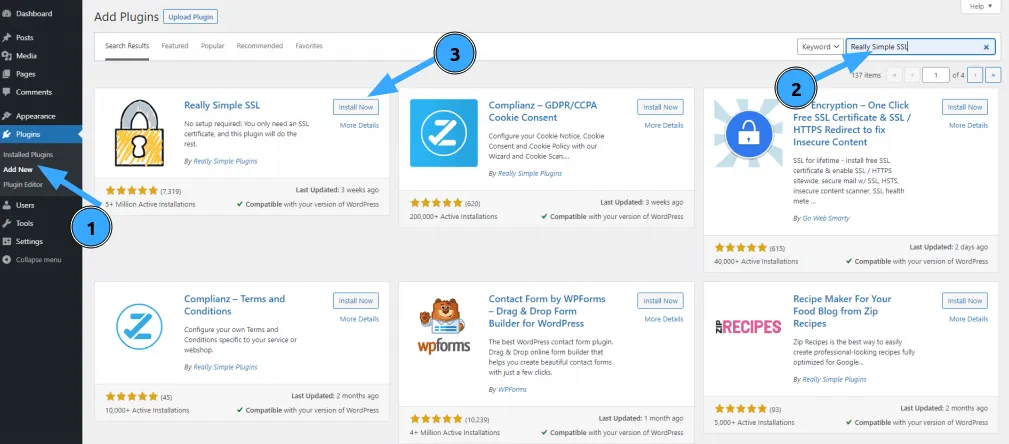Image resolution: width=1009 pixels, height=444 pixels.
Task: Click the WPForms bear logo
Action: (444, 326)
